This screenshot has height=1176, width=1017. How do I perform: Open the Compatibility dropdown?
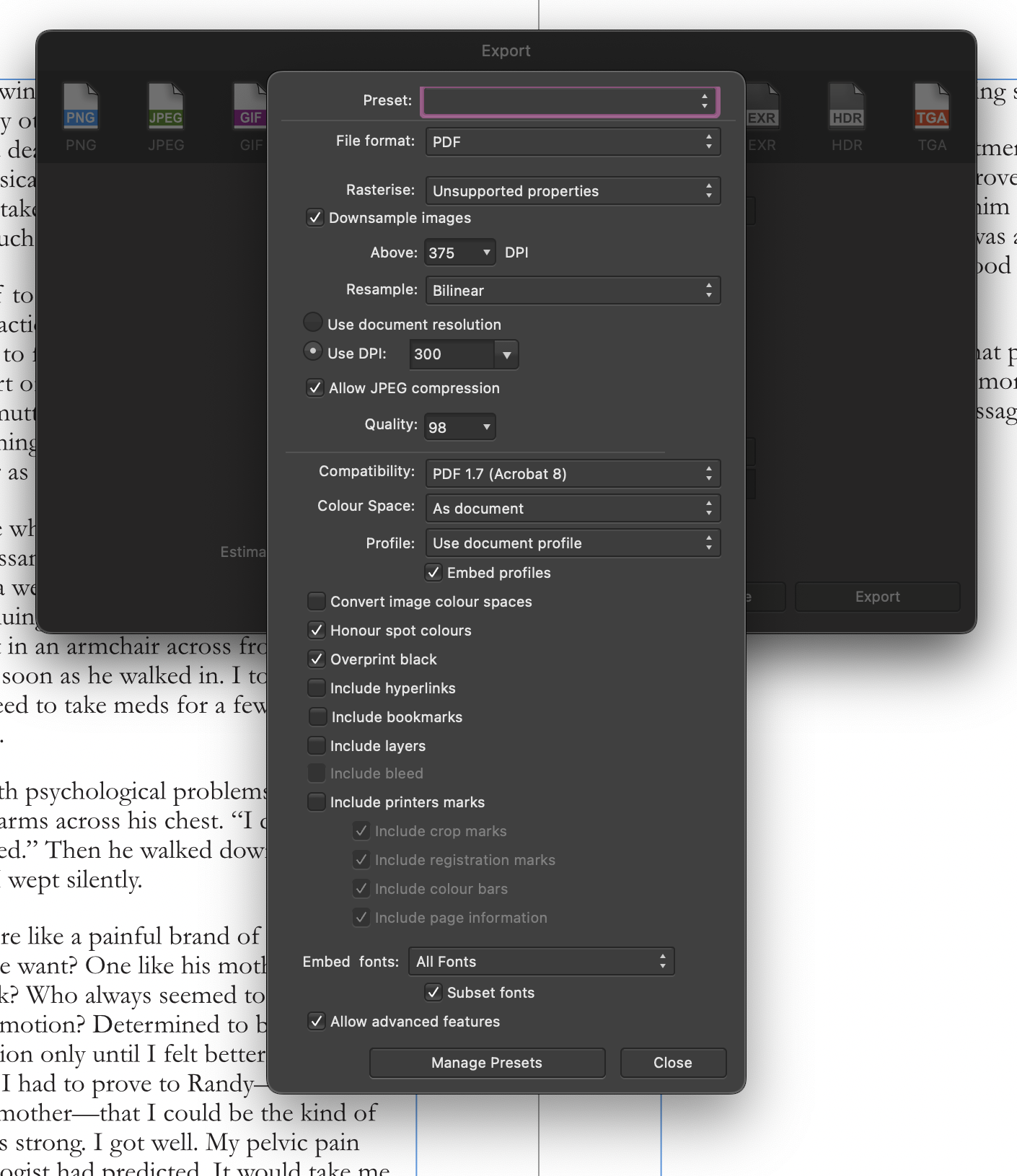[573, 473]
